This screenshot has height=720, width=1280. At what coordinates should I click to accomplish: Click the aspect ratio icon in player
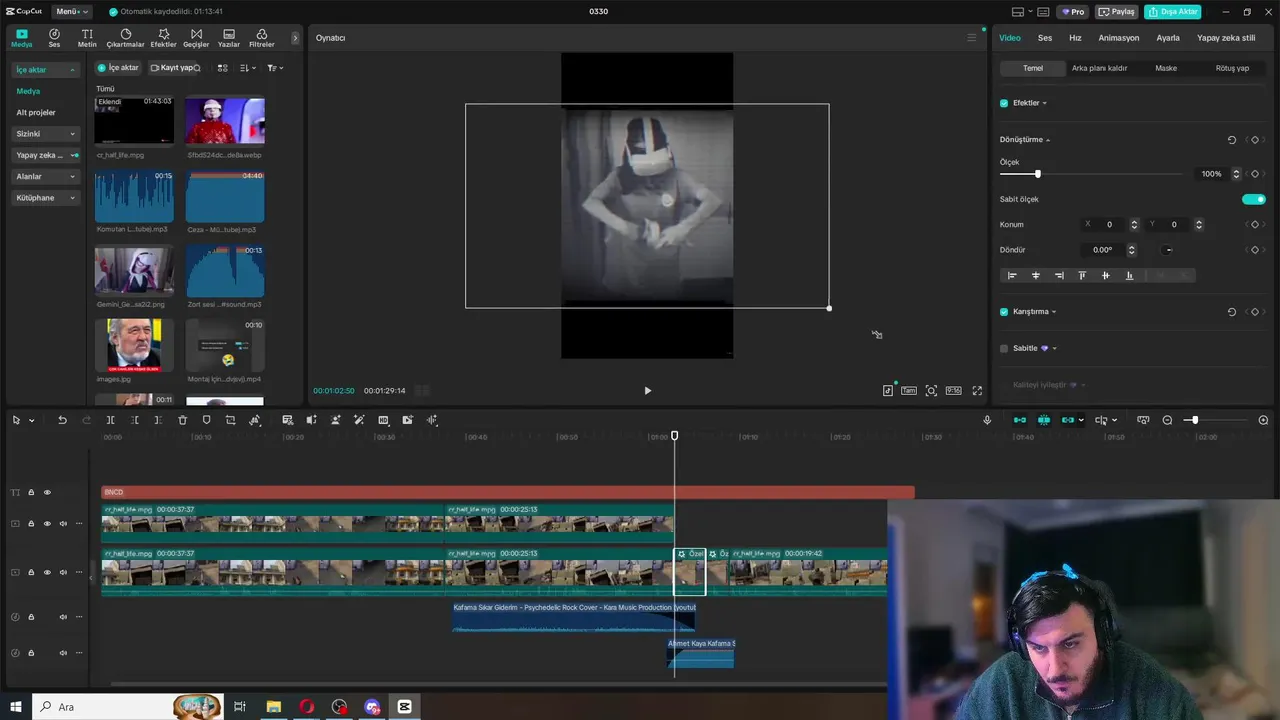click(x=953, y=391)
